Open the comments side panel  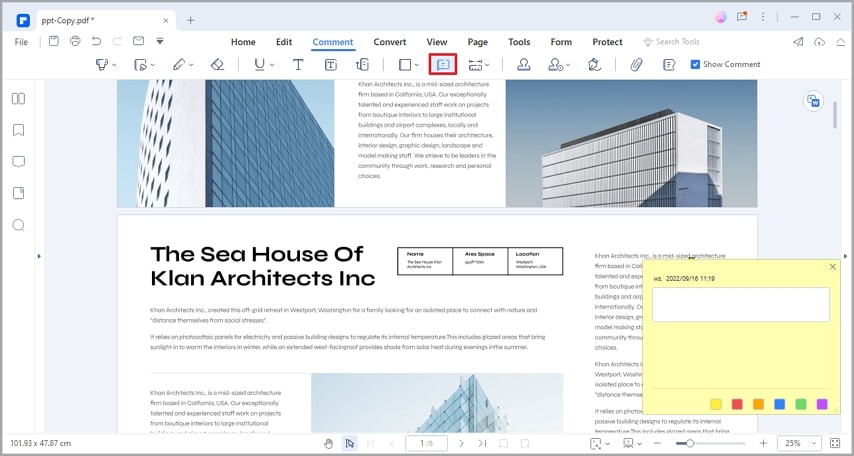[x=19, y=162]
